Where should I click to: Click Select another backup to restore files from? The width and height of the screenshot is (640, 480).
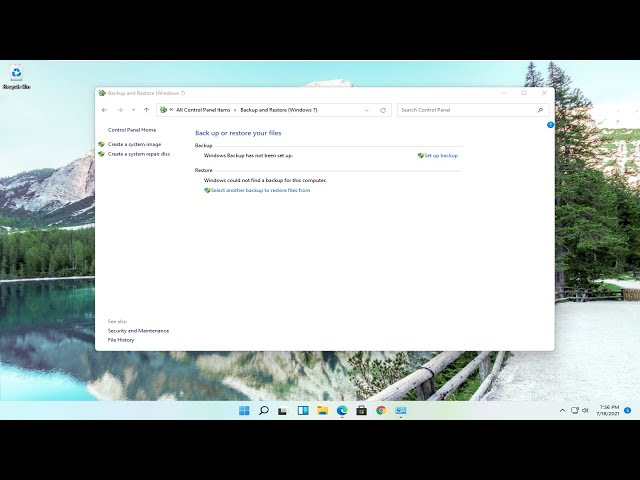260,190
